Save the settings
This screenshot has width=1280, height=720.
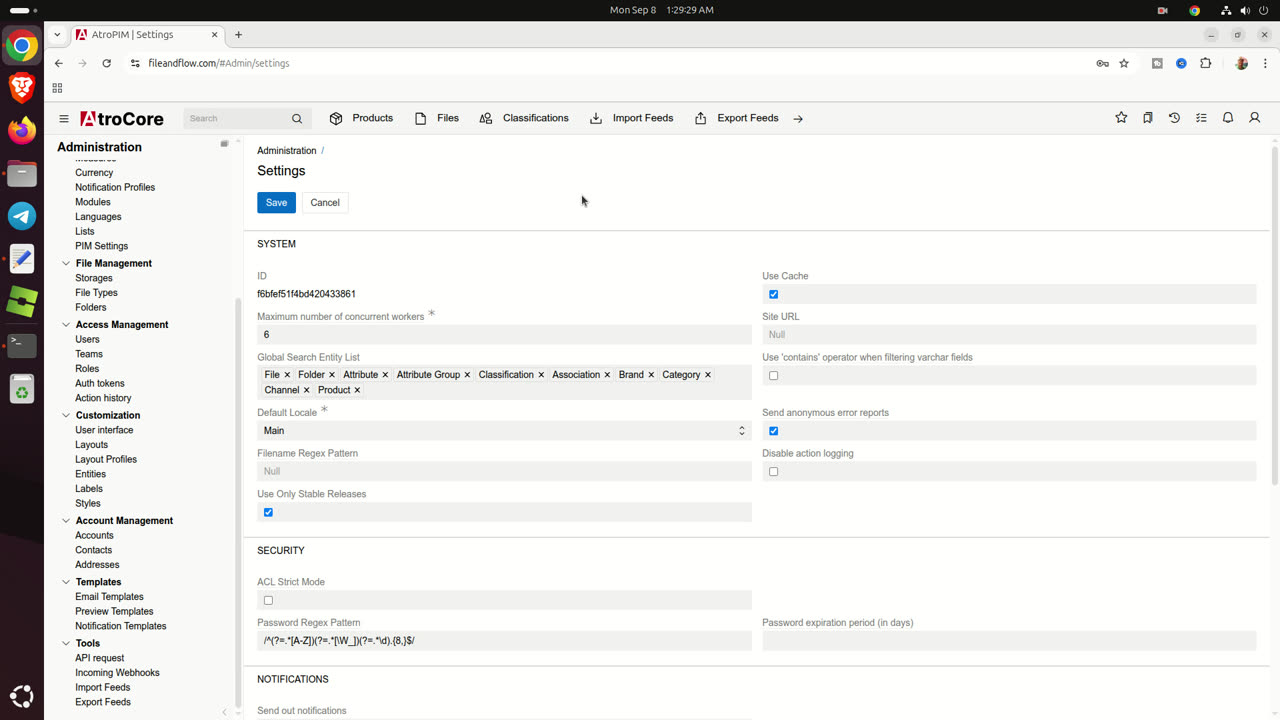(276, 202)
